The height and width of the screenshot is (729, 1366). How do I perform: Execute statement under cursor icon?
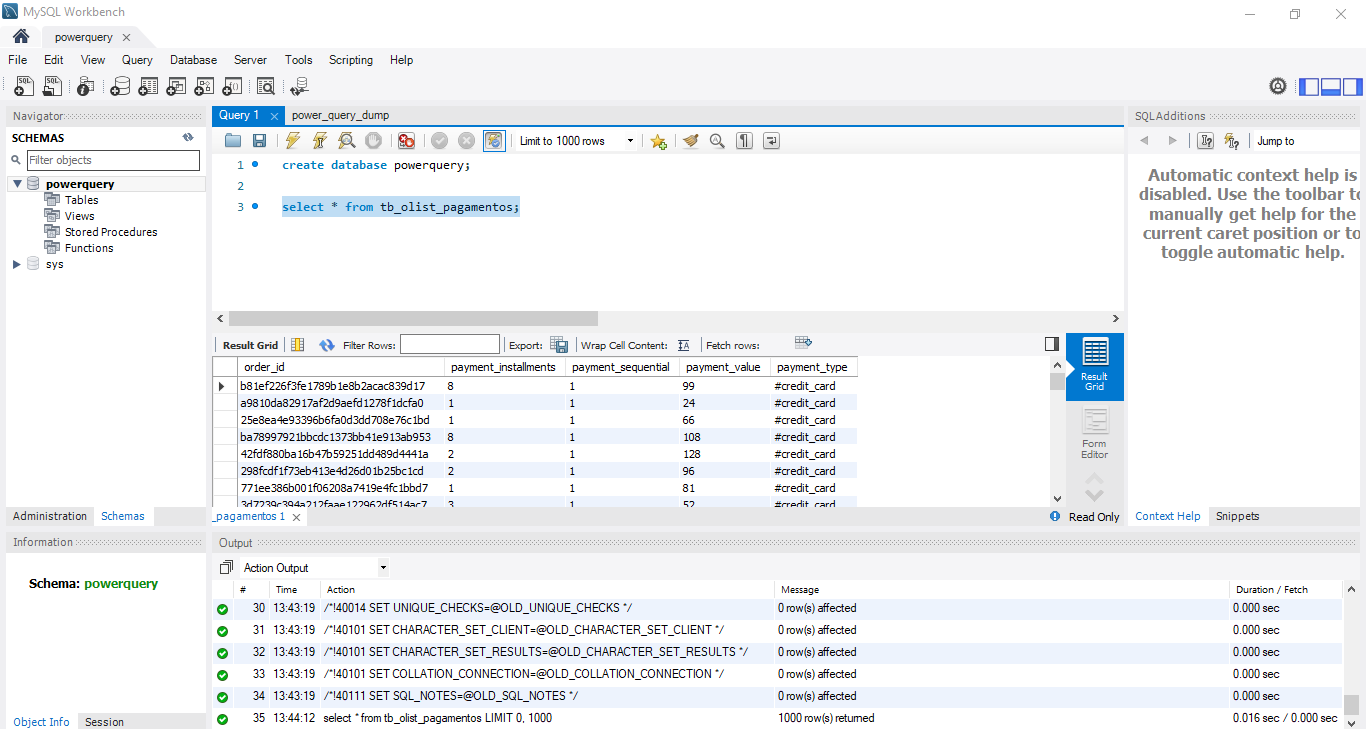coord(319,141)
